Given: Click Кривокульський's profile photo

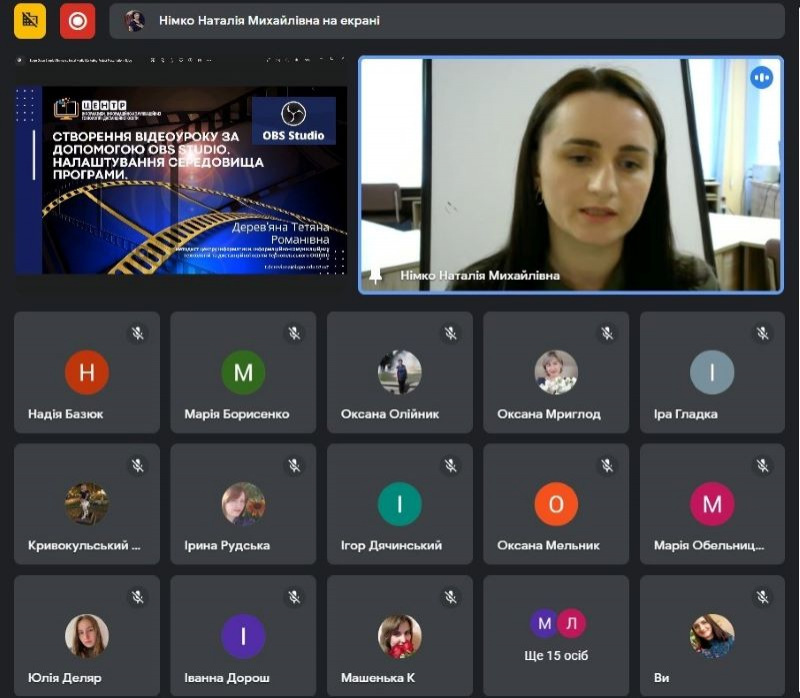Looking at the screenshot, I should pyautogui.click(x=87, y=504).
